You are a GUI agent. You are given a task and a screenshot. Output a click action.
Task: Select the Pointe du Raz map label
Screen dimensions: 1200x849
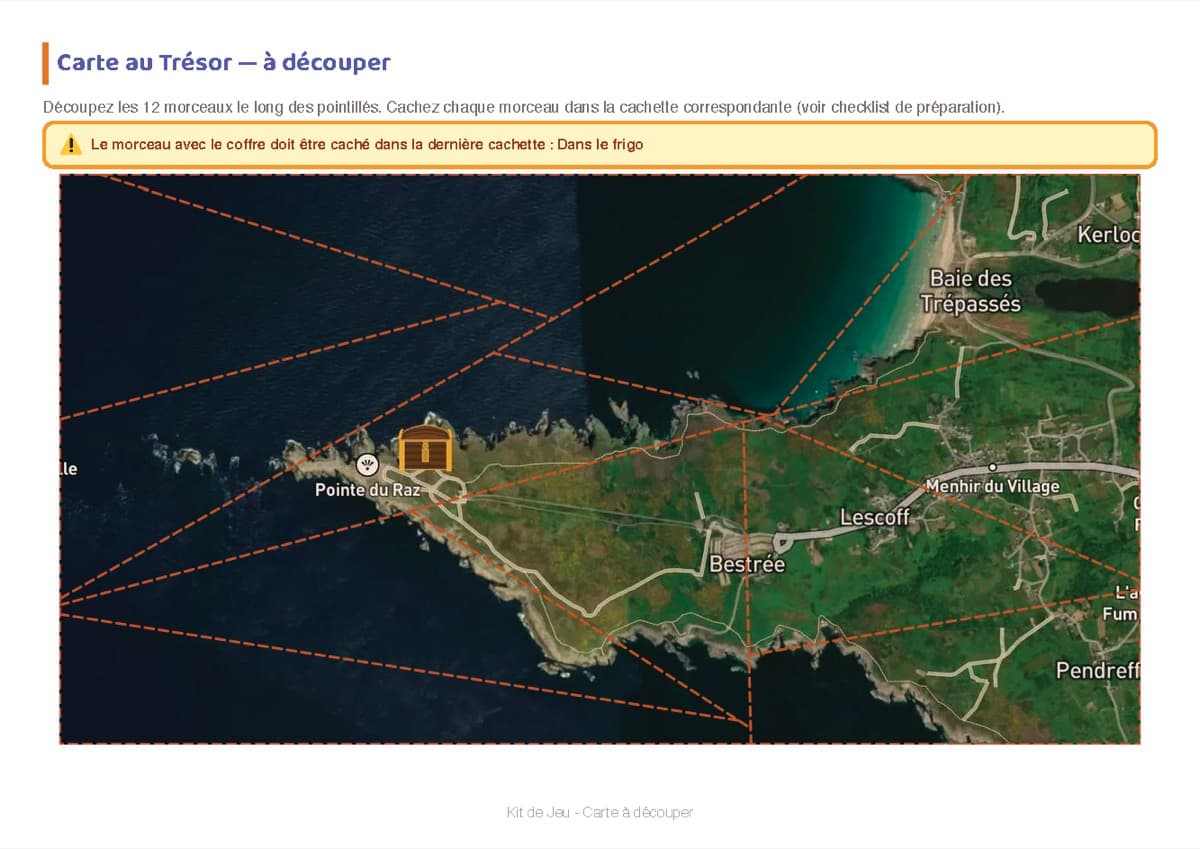(x=368, y=490)
